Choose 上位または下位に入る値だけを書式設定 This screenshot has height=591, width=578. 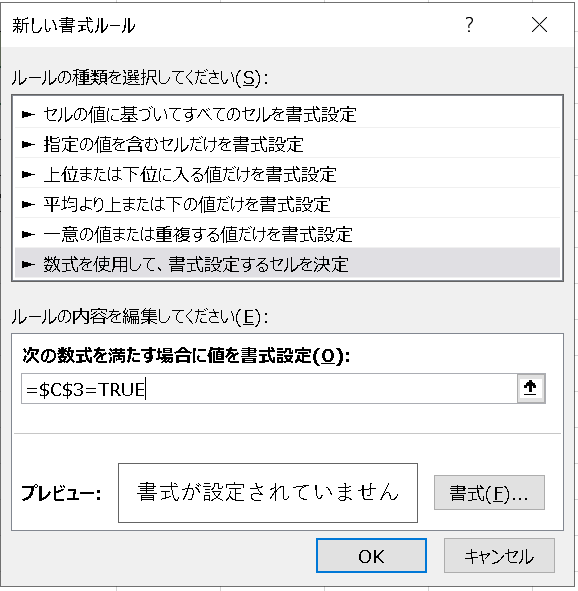287,175
